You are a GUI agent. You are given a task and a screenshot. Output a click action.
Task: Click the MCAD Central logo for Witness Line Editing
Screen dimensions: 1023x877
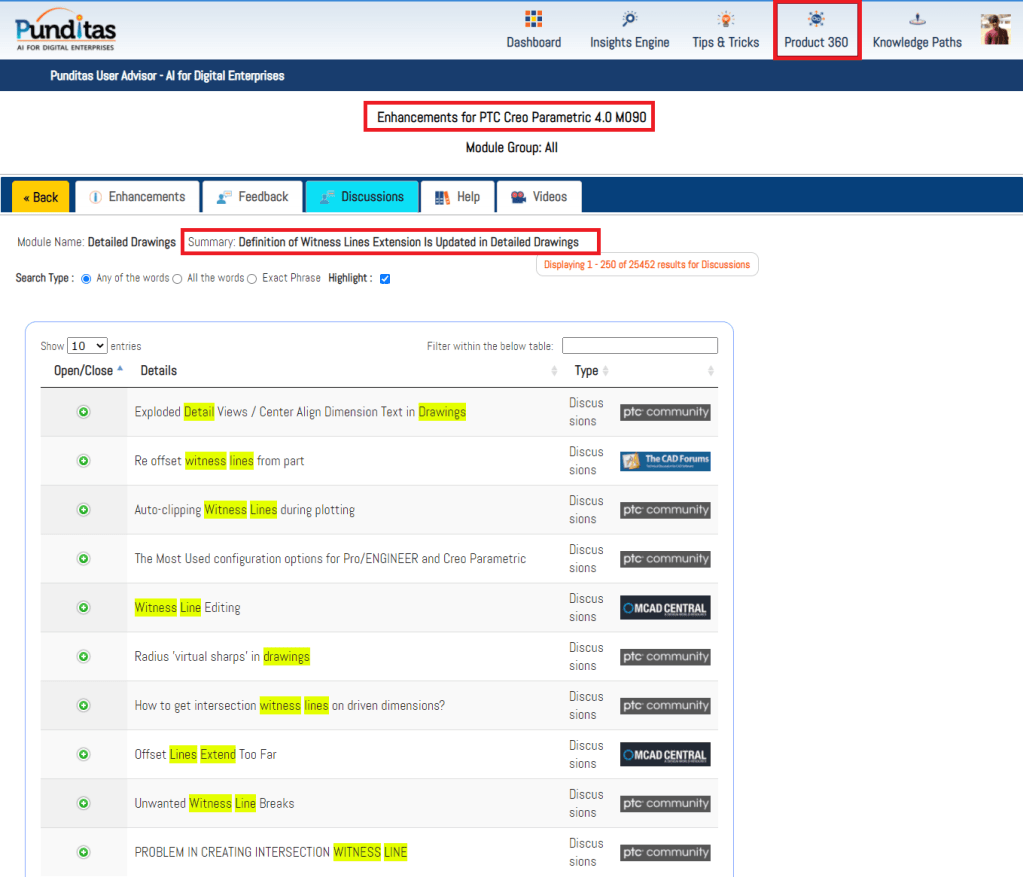click(665, 608)
